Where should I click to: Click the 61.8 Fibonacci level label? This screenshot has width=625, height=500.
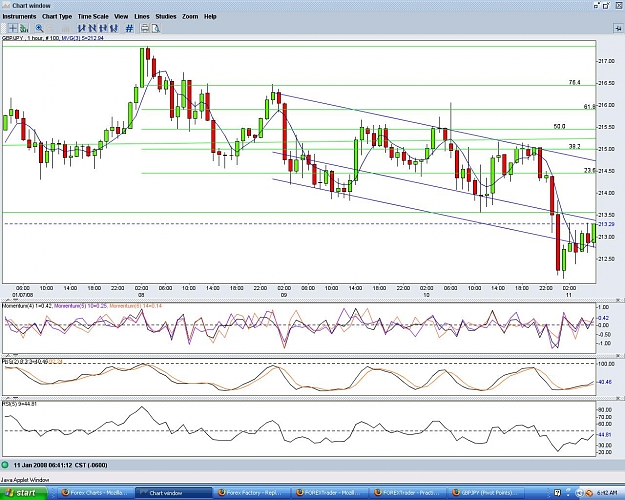[x=589, y=106]
